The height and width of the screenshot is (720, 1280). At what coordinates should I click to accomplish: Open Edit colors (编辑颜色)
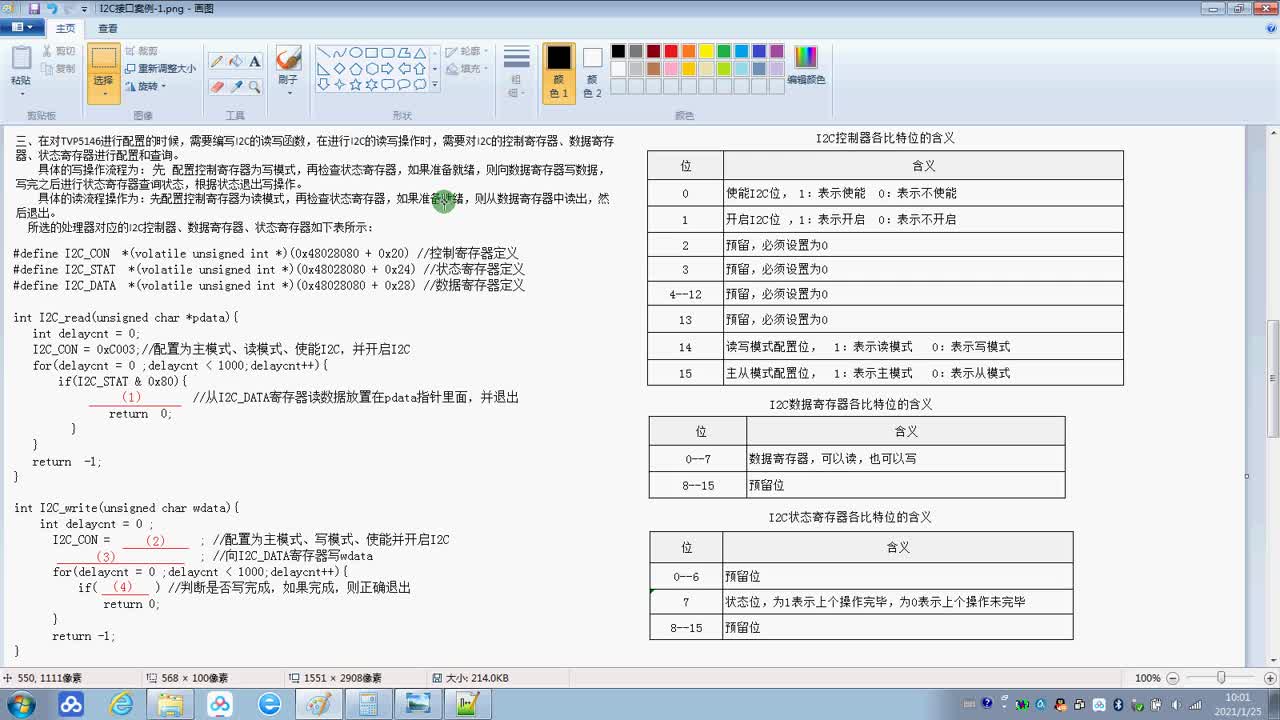[806, 66]
